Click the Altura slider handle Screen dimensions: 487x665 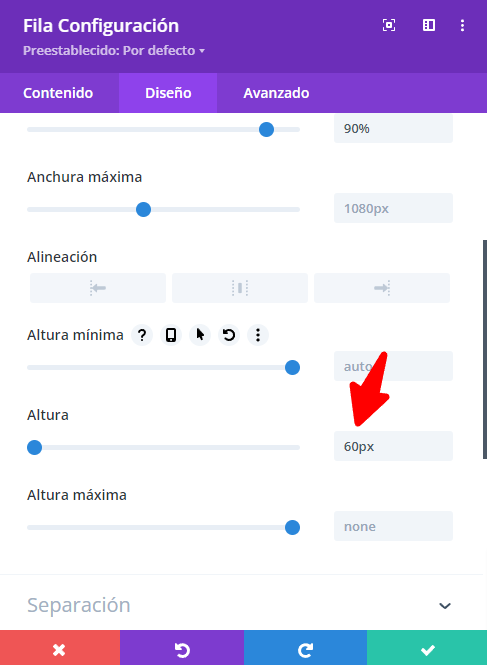tap(34, 447)
